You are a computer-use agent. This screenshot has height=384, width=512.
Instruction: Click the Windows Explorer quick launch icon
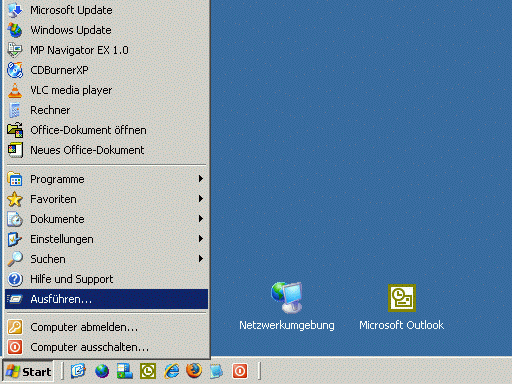pyautogui.click(x=125, y=371)
